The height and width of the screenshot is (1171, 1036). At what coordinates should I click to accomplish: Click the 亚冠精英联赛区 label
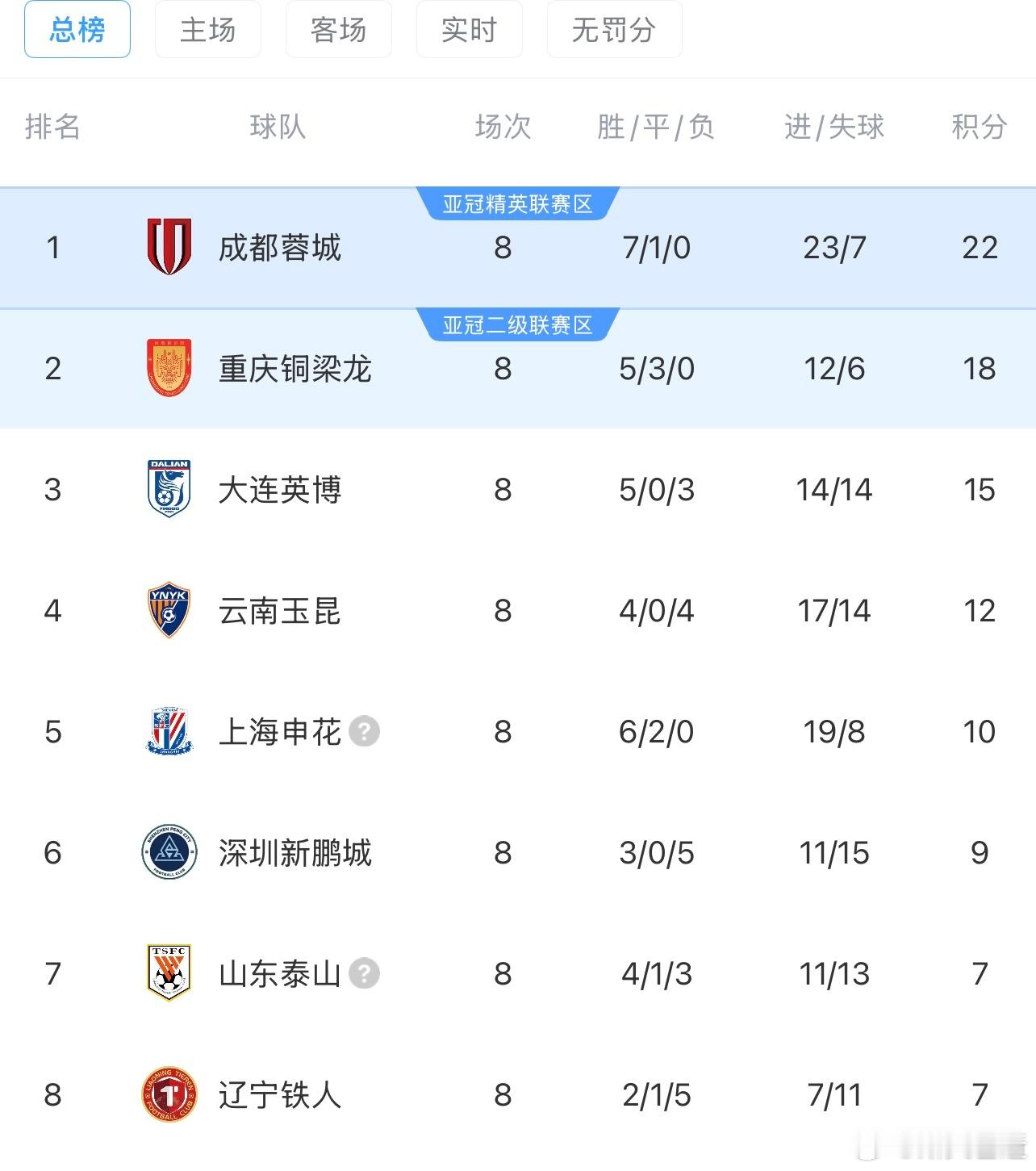tap(517, 204)
